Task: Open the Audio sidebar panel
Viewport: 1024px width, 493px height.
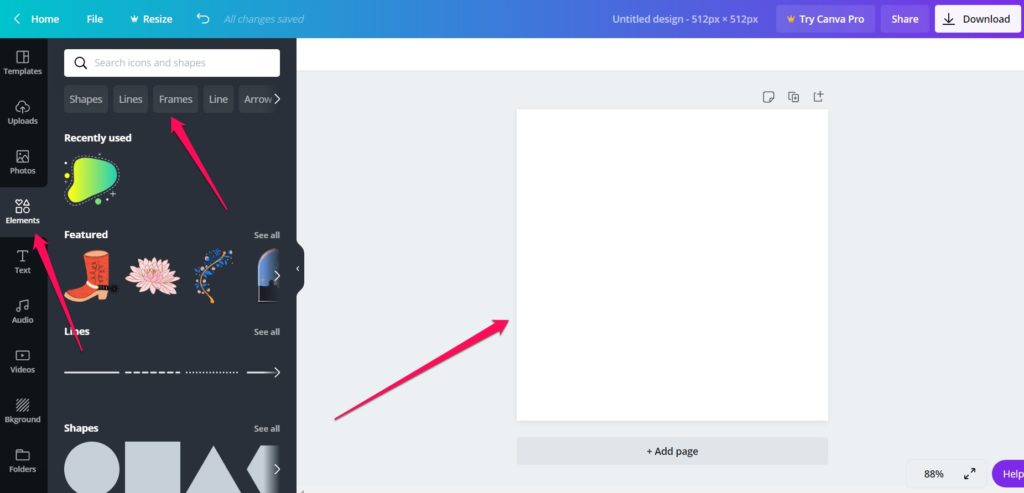Action: [x=23, y=311]
